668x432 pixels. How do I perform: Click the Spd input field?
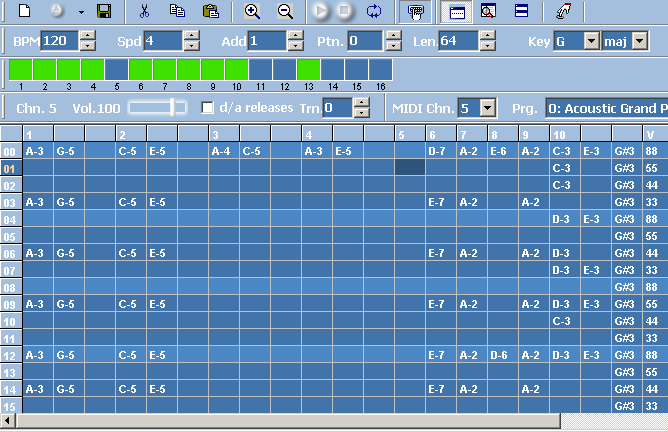point(162,41)
